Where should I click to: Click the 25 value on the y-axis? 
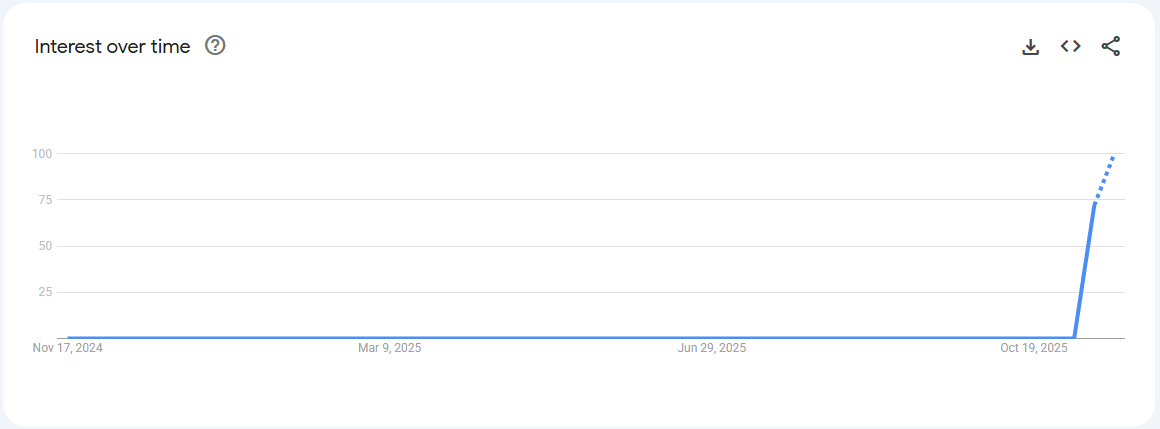[x=44, y=292]
